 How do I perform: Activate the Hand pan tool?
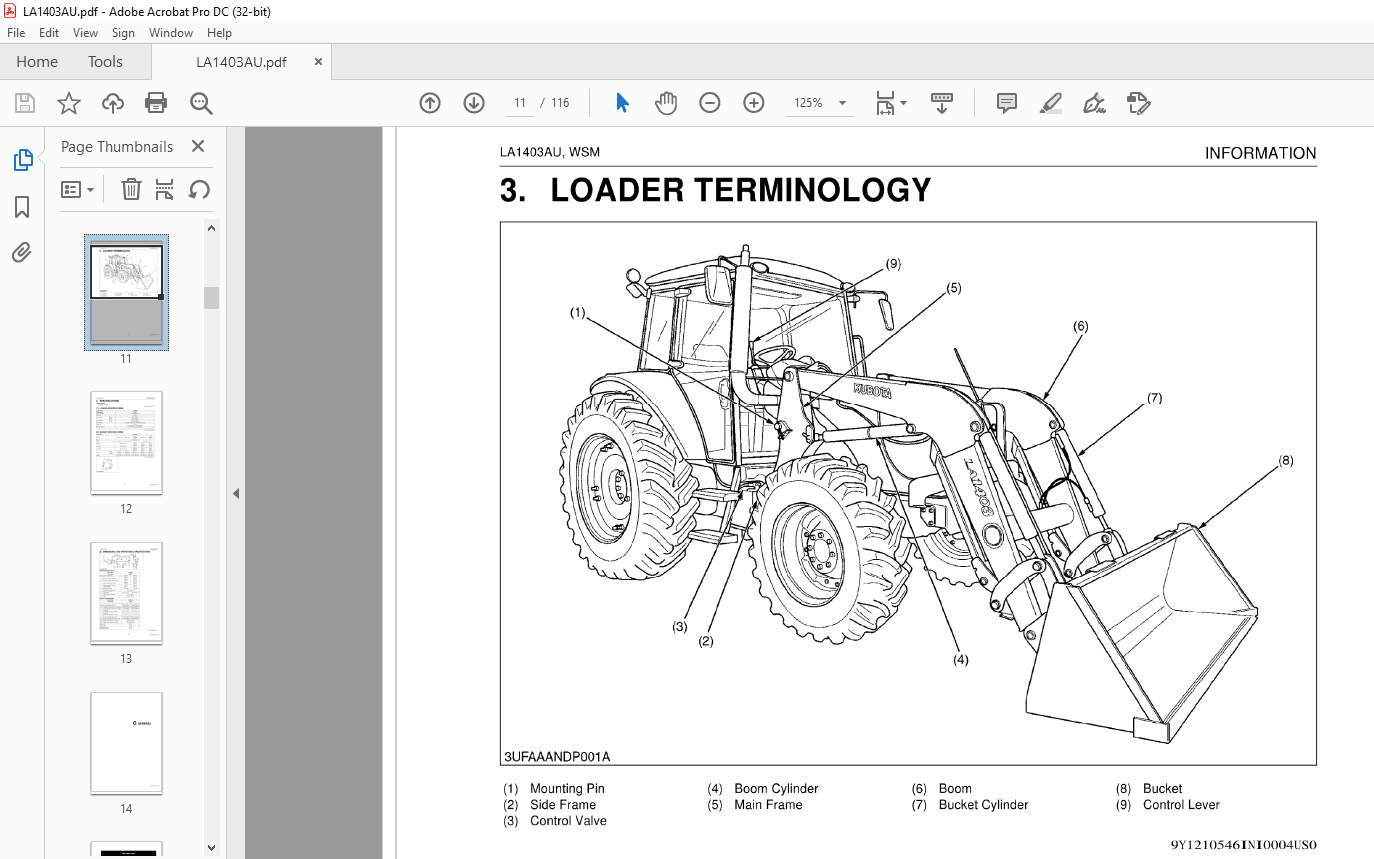[x=666, y=103]
